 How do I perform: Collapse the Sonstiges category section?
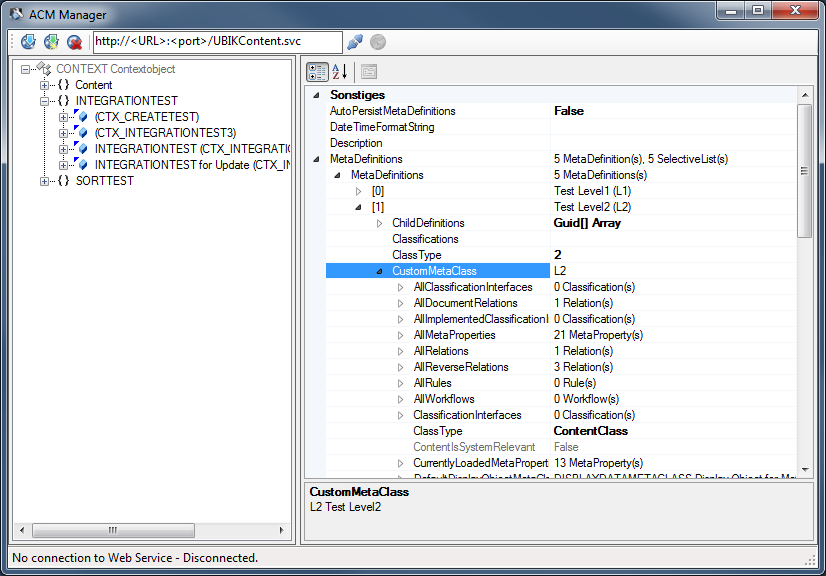tap(317, 95)
